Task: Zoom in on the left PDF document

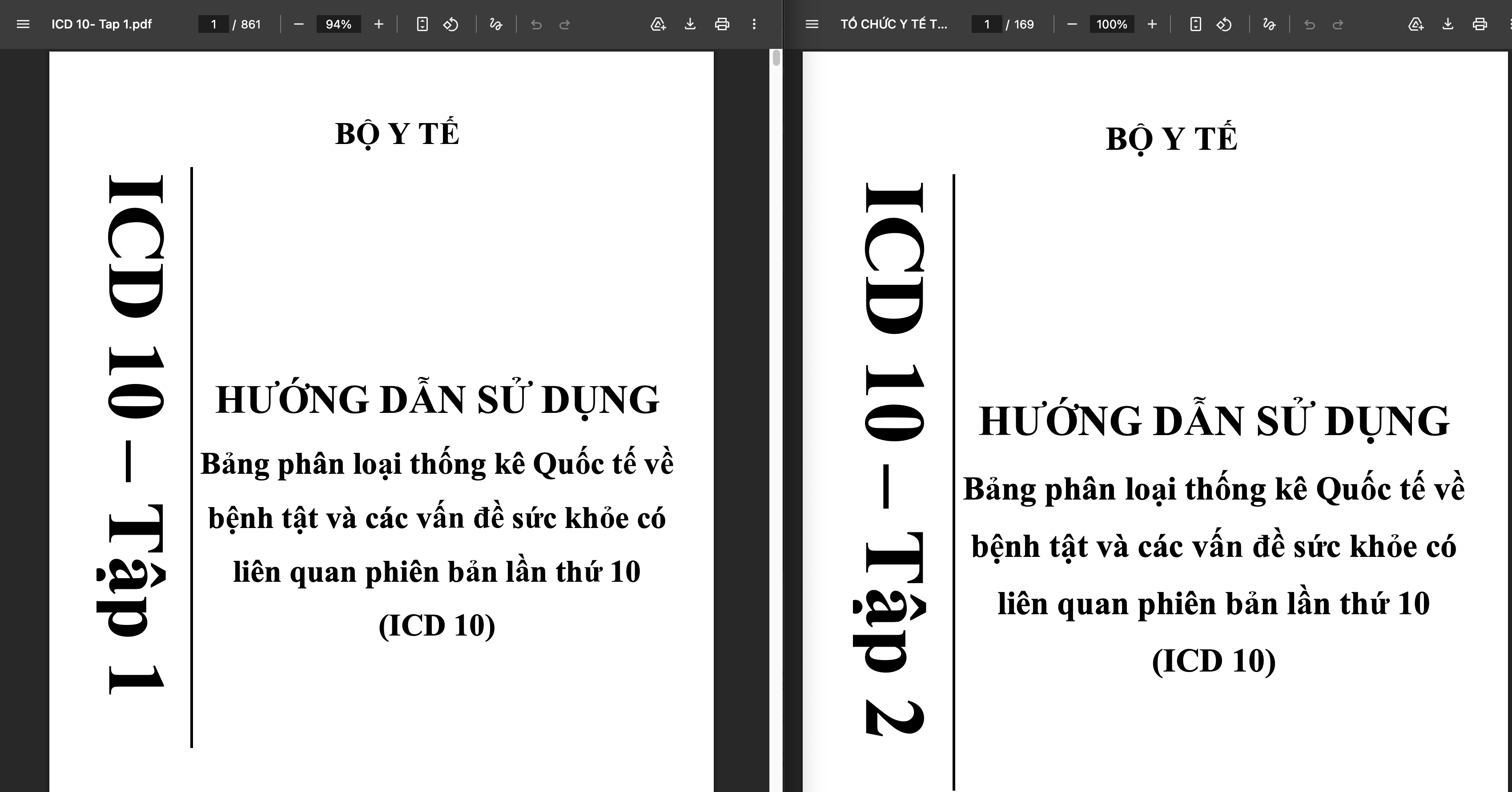Action: click(x=378, y=24)
